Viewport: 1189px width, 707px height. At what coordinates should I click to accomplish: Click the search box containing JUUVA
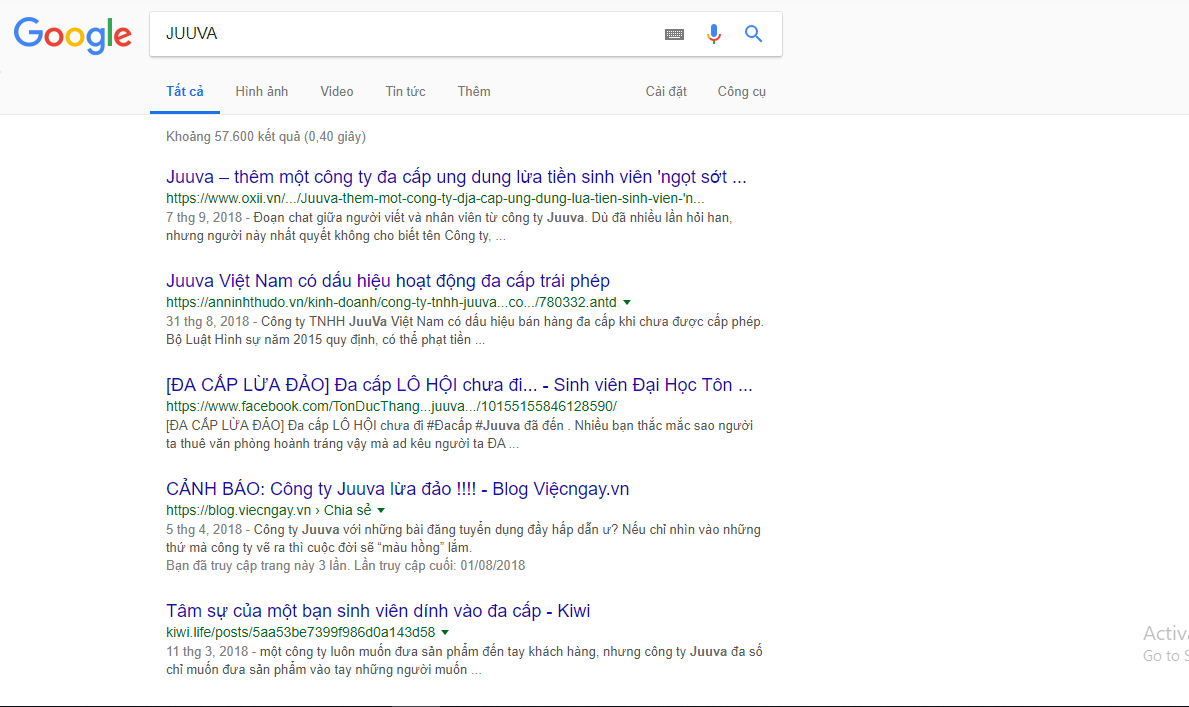tap(400, 35)
